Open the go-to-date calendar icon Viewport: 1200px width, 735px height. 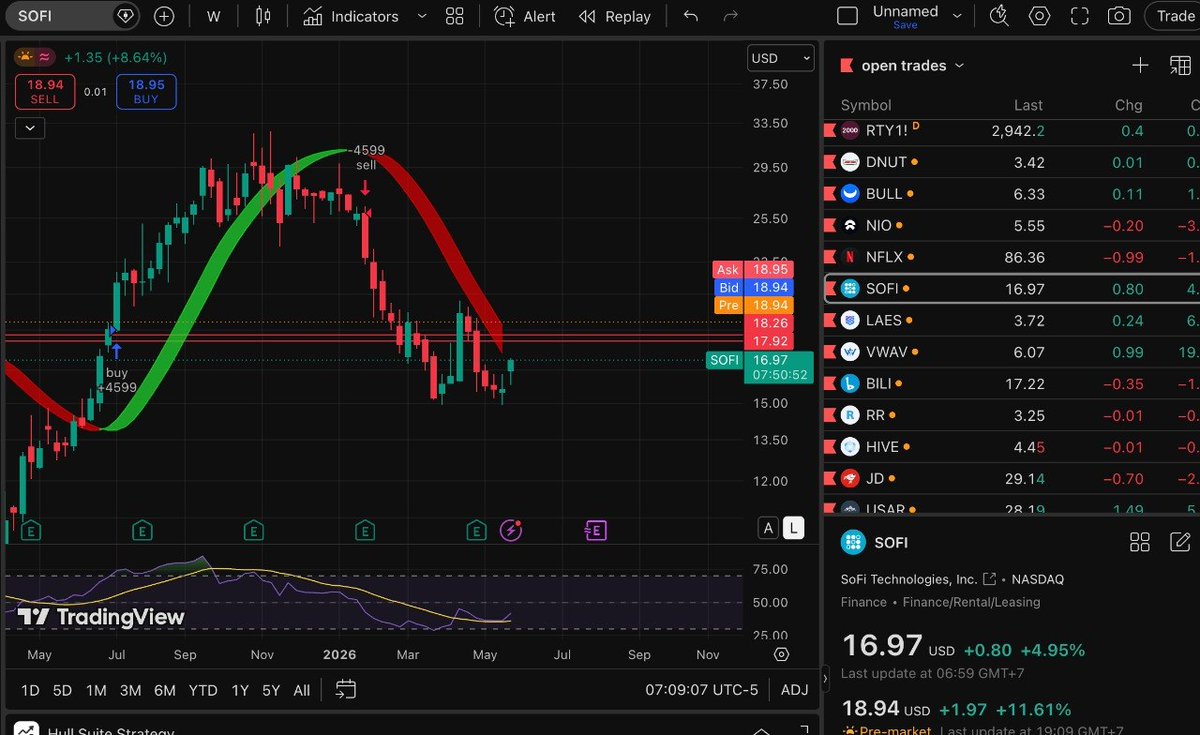pos(346,690)
